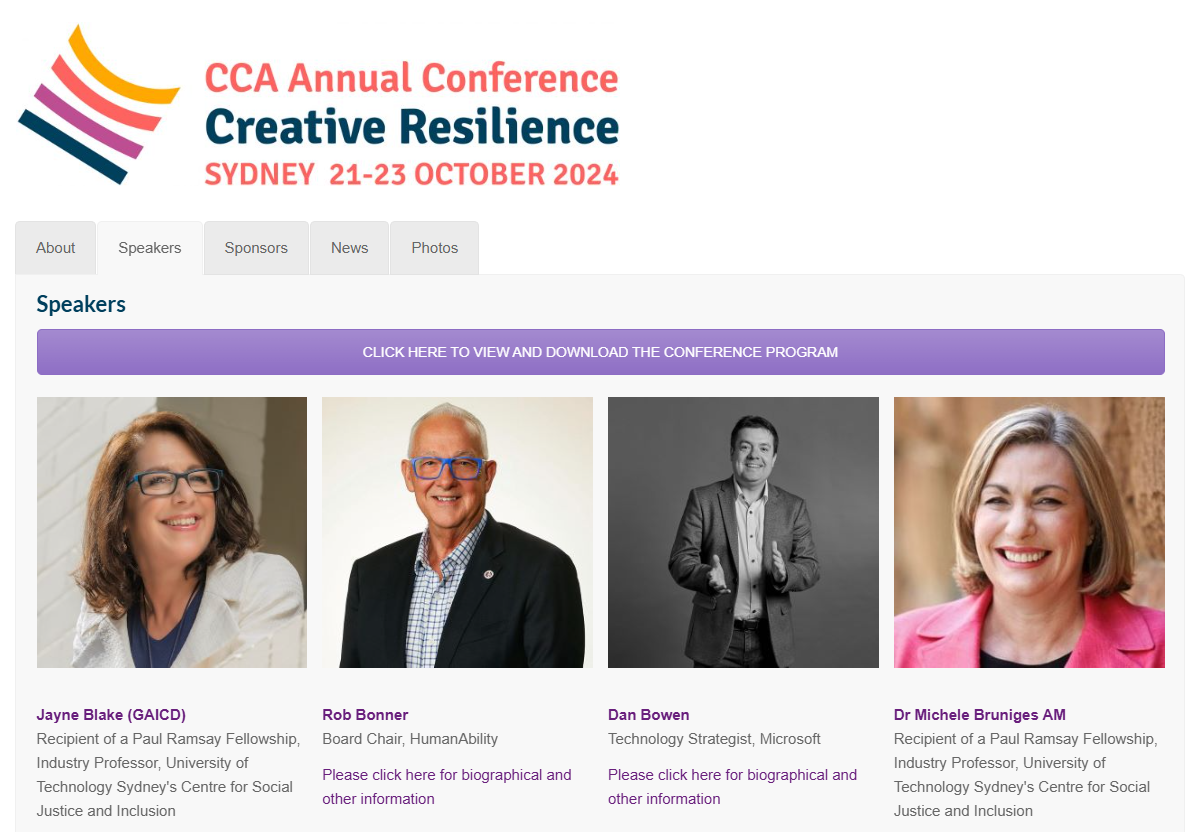Select Dan Bowen's black-and-white photo
This screenshot has width=1201, height=832.
tap(743, 532)
